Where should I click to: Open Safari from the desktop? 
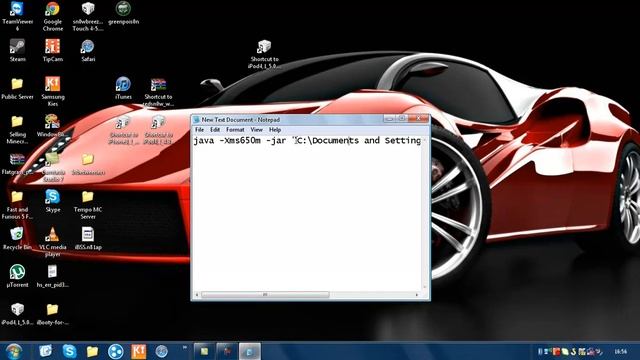tap(88, 51)
